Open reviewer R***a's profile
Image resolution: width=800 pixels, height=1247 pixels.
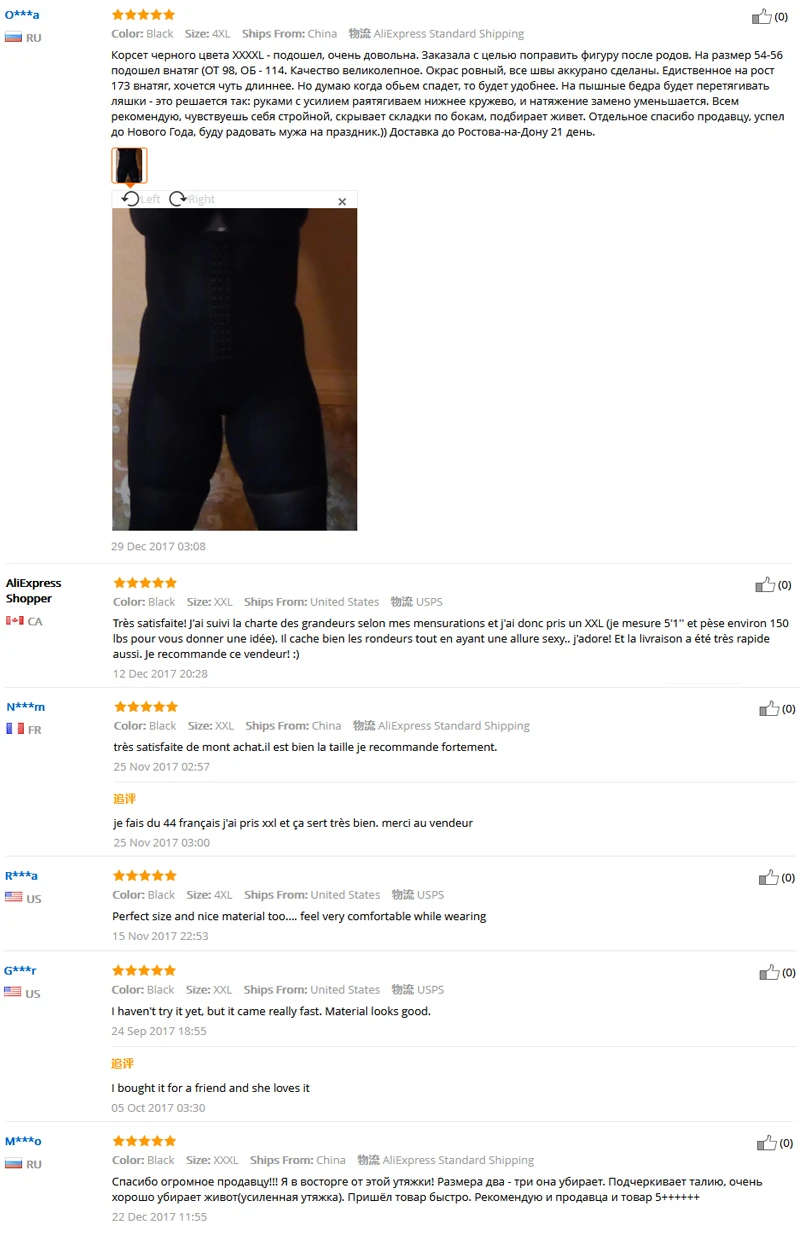point(21,876)
